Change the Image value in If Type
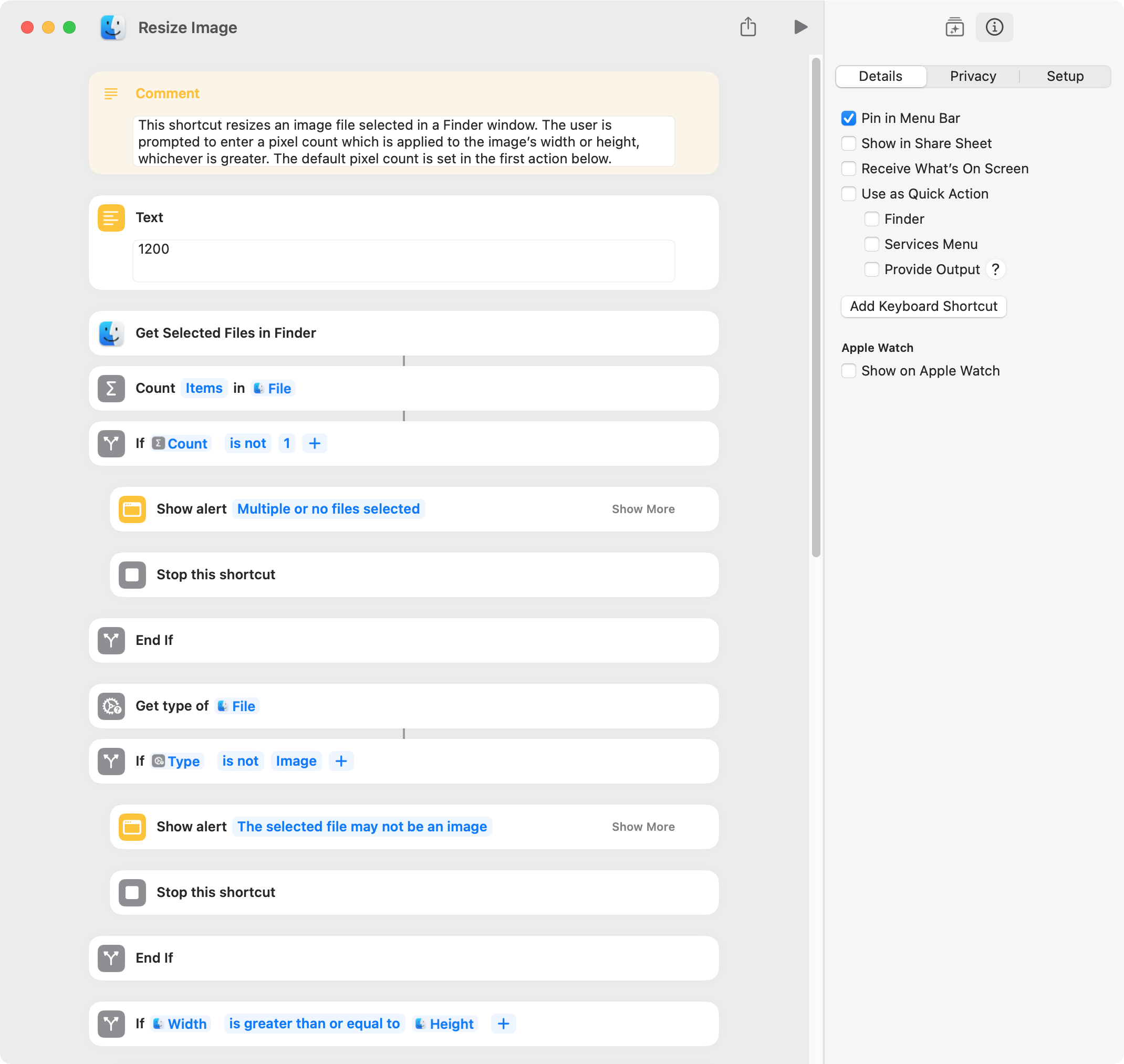 coord(297,761)
